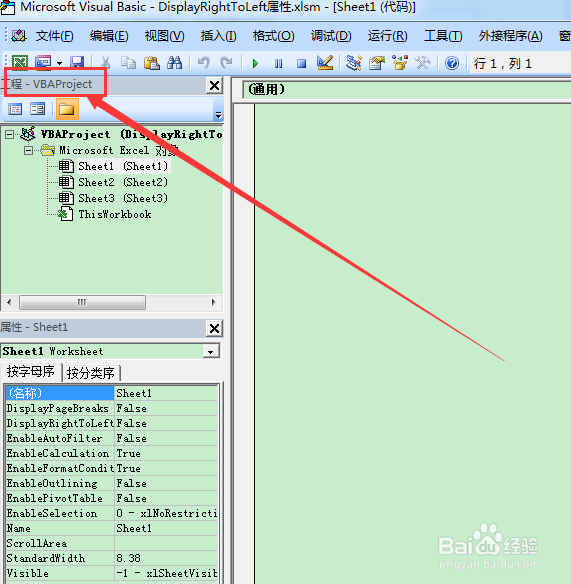Open the Toolbox icon with wrench
The width and height of the screenshot is (571, 584).
(x=423, y=63)
